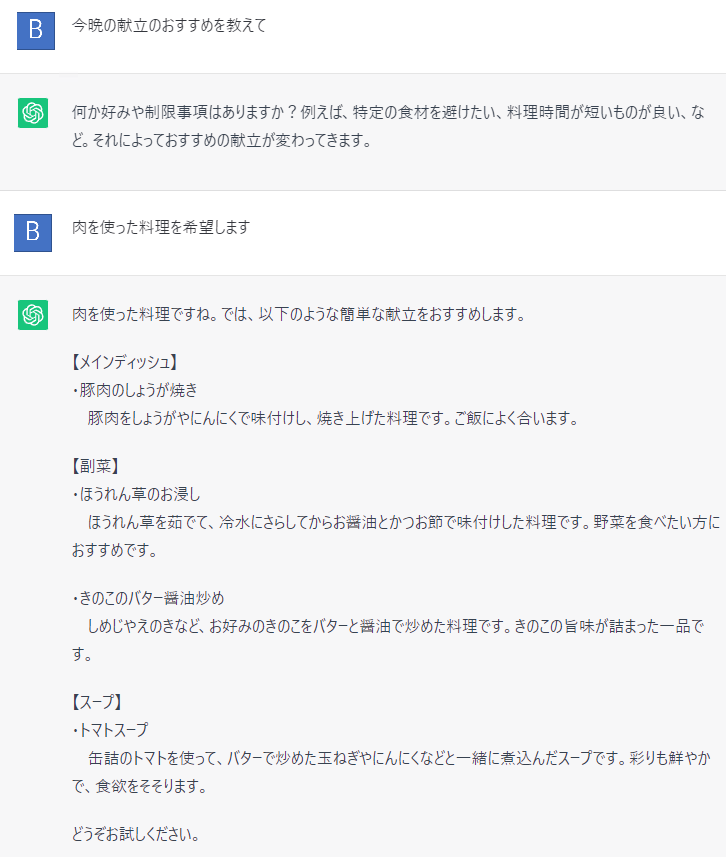This screenshot has height=857, width=726.
Task: Click the second ChatGPT logo icon
Action: pos(33,315)
